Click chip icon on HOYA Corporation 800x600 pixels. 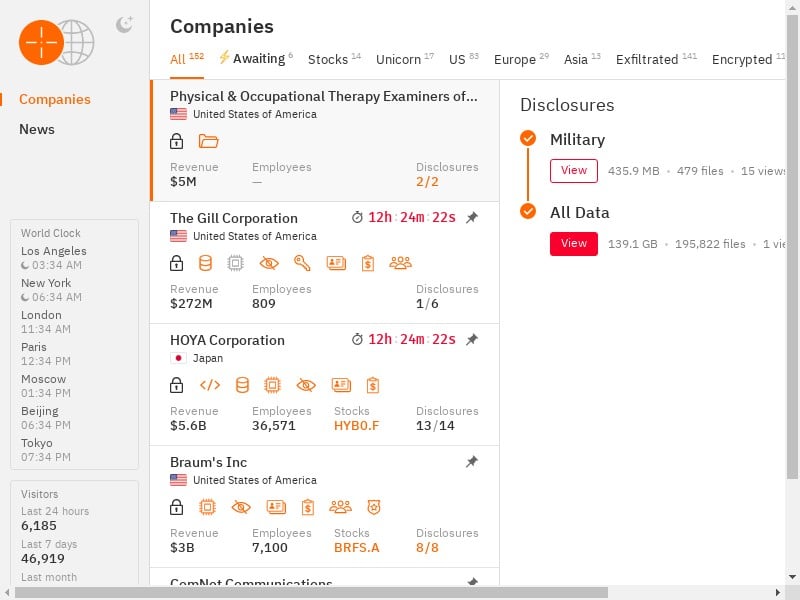(x=272, y=385)
